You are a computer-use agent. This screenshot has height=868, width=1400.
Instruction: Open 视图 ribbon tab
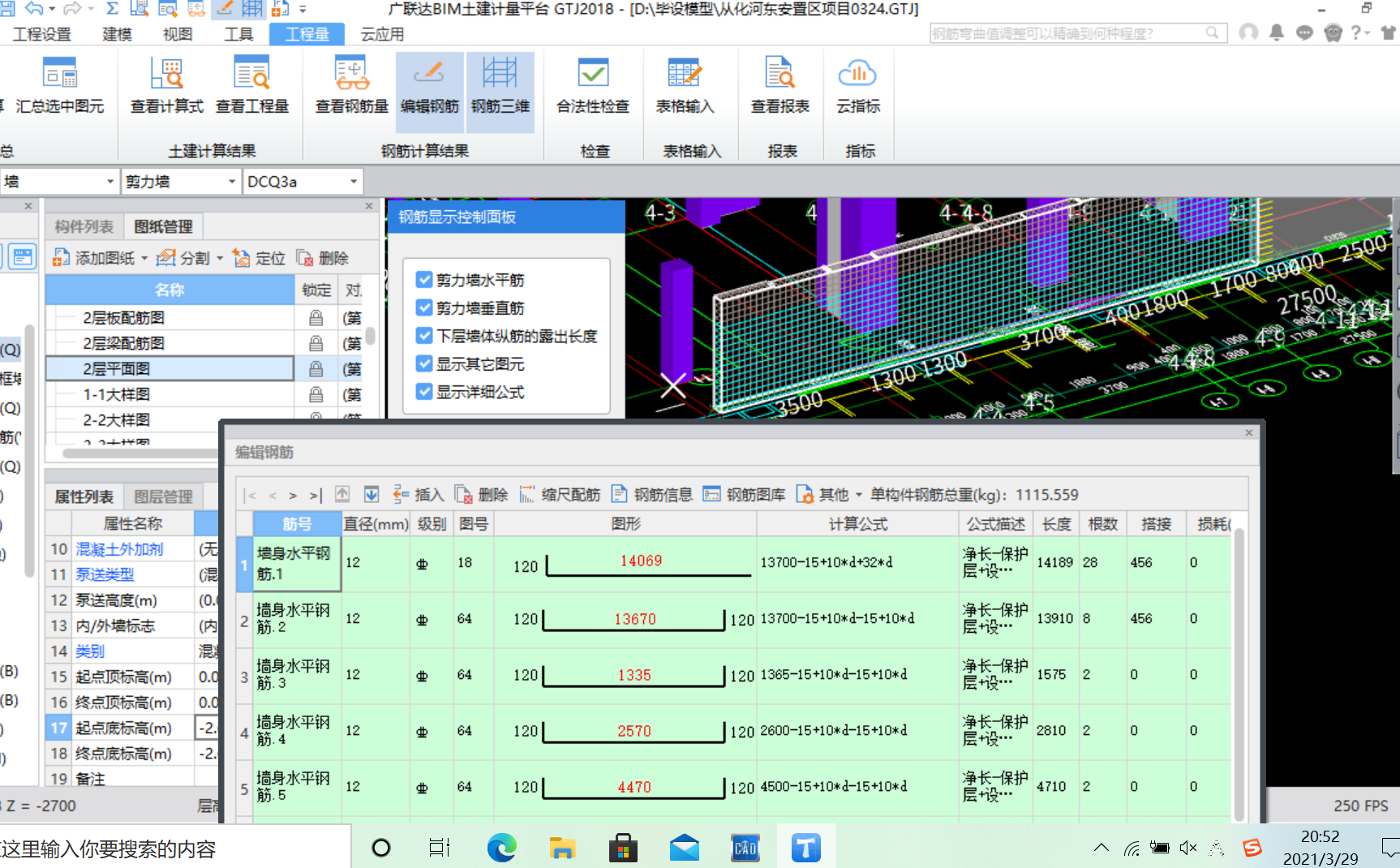(x=178, y=34)
